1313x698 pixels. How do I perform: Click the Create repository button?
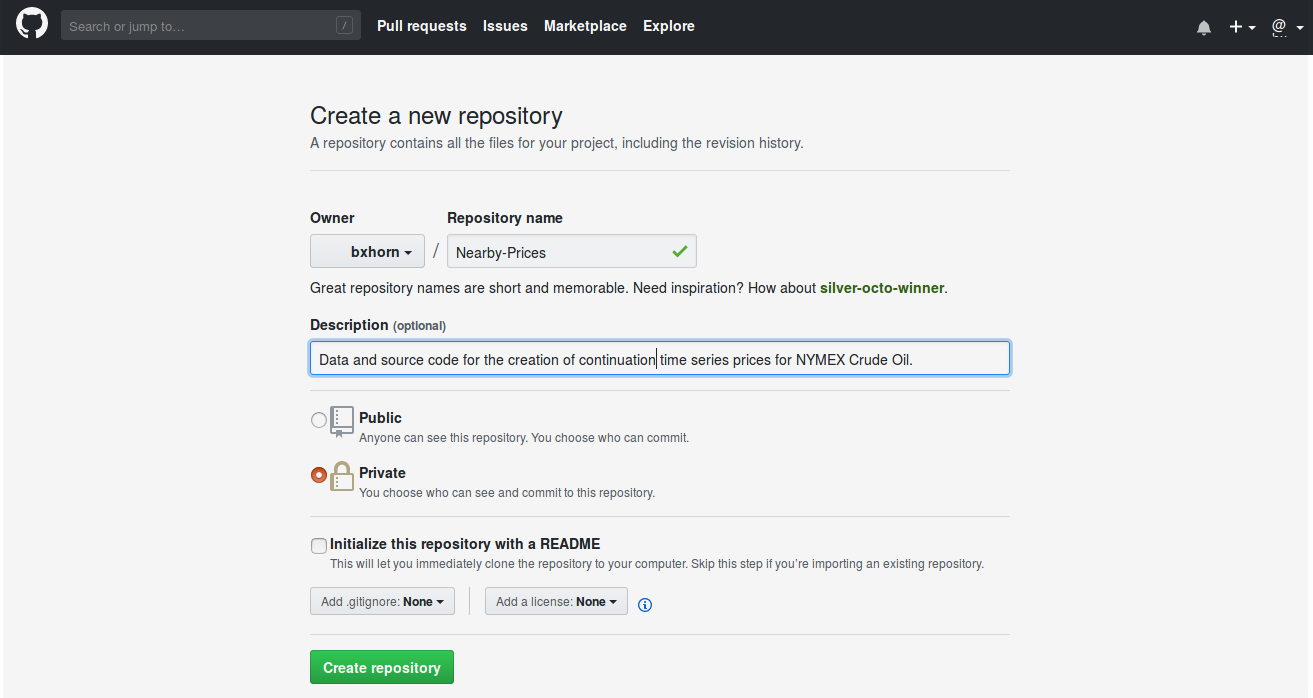click(382, 666)
